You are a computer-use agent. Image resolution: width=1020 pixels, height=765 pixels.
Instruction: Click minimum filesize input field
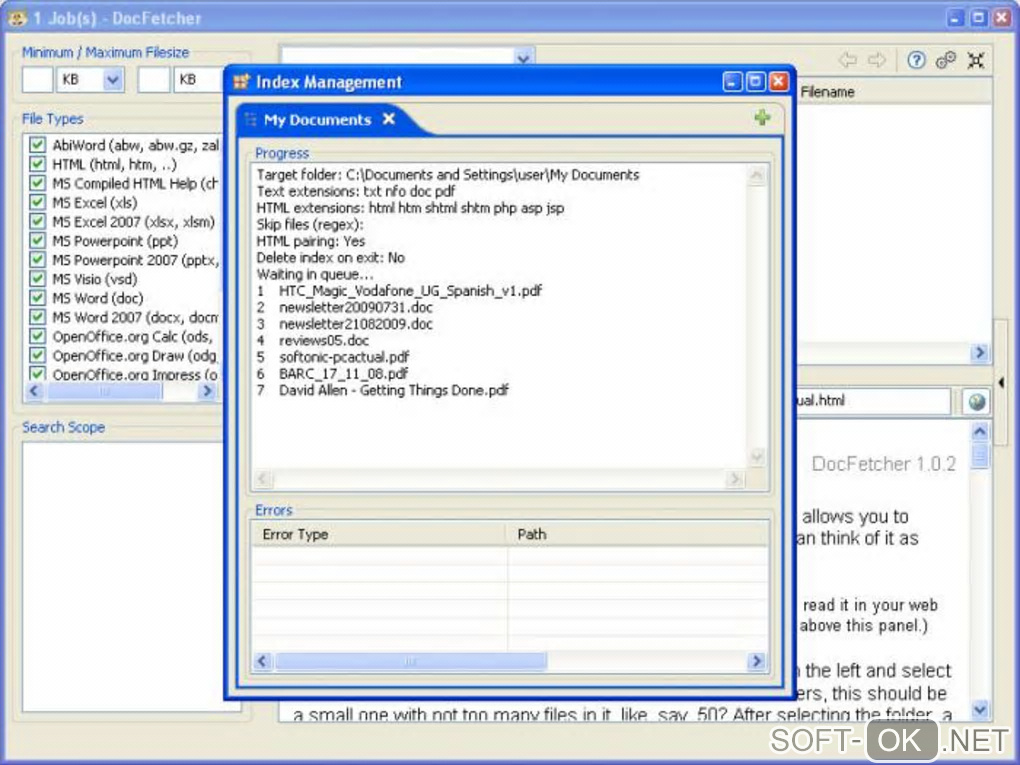pyautogui.click(x=37, y=79)
